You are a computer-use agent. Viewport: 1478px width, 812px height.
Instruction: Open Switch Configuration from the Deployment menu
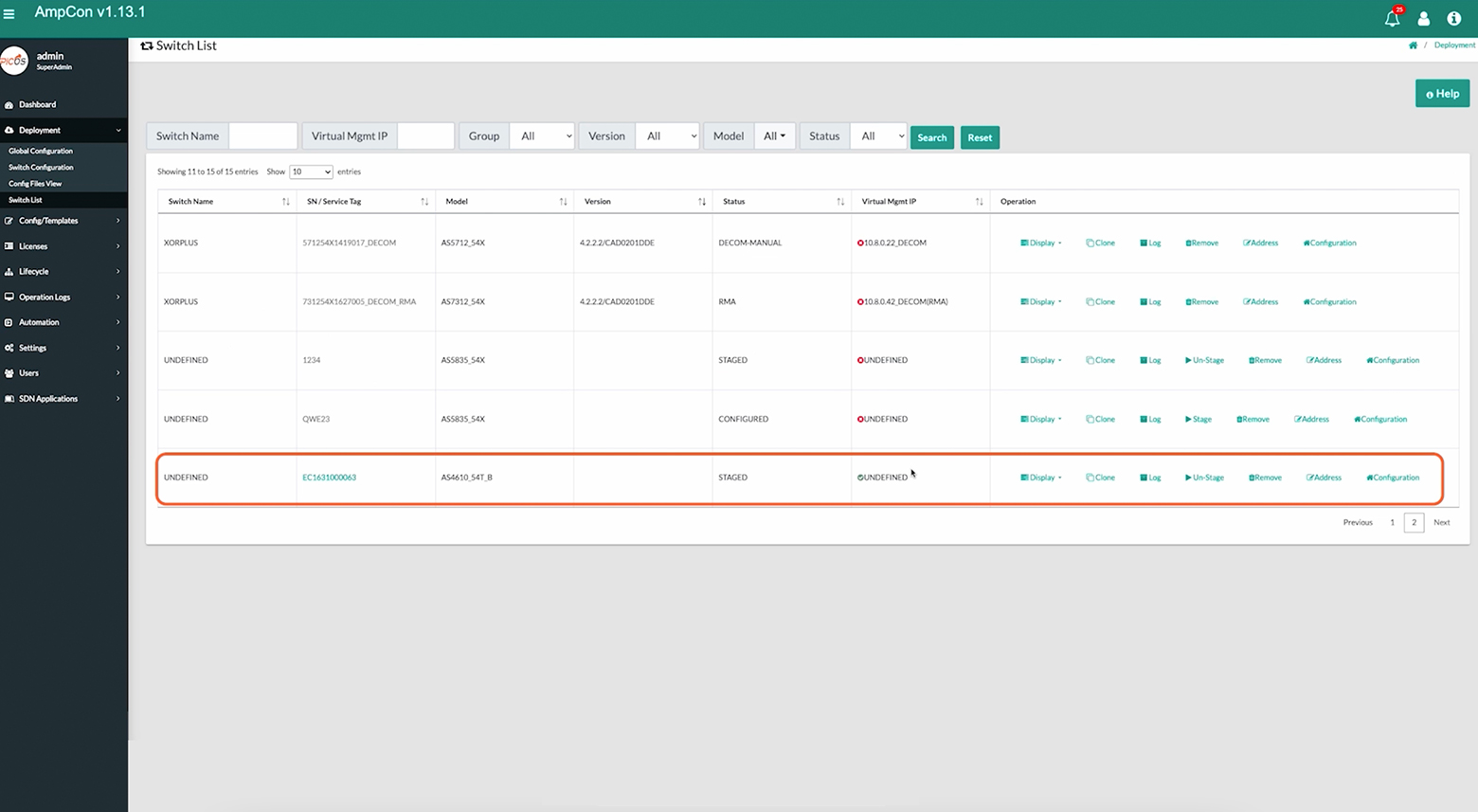click(x=41, y=167)
